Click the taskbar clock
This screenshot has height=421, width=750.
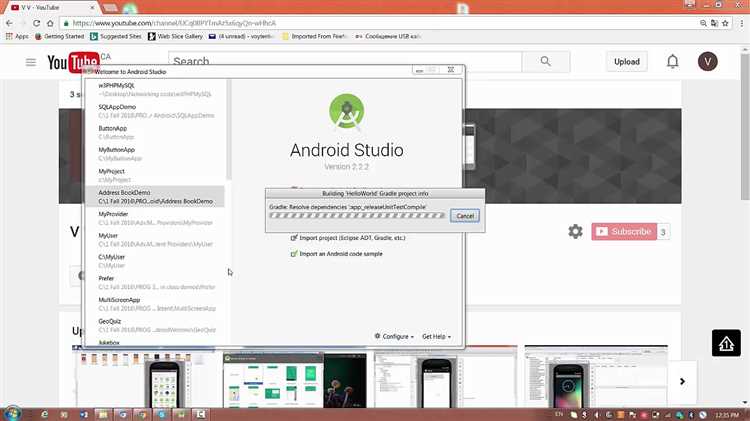coord(727,415)
